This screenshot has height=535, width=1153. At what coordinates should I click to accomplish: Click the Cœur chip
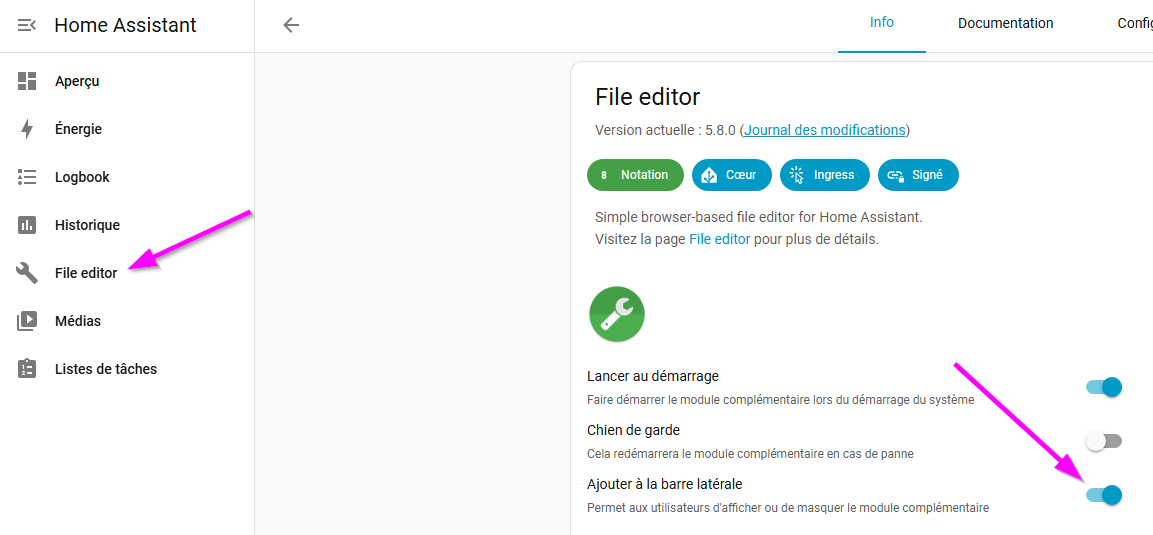coord(732,175)
